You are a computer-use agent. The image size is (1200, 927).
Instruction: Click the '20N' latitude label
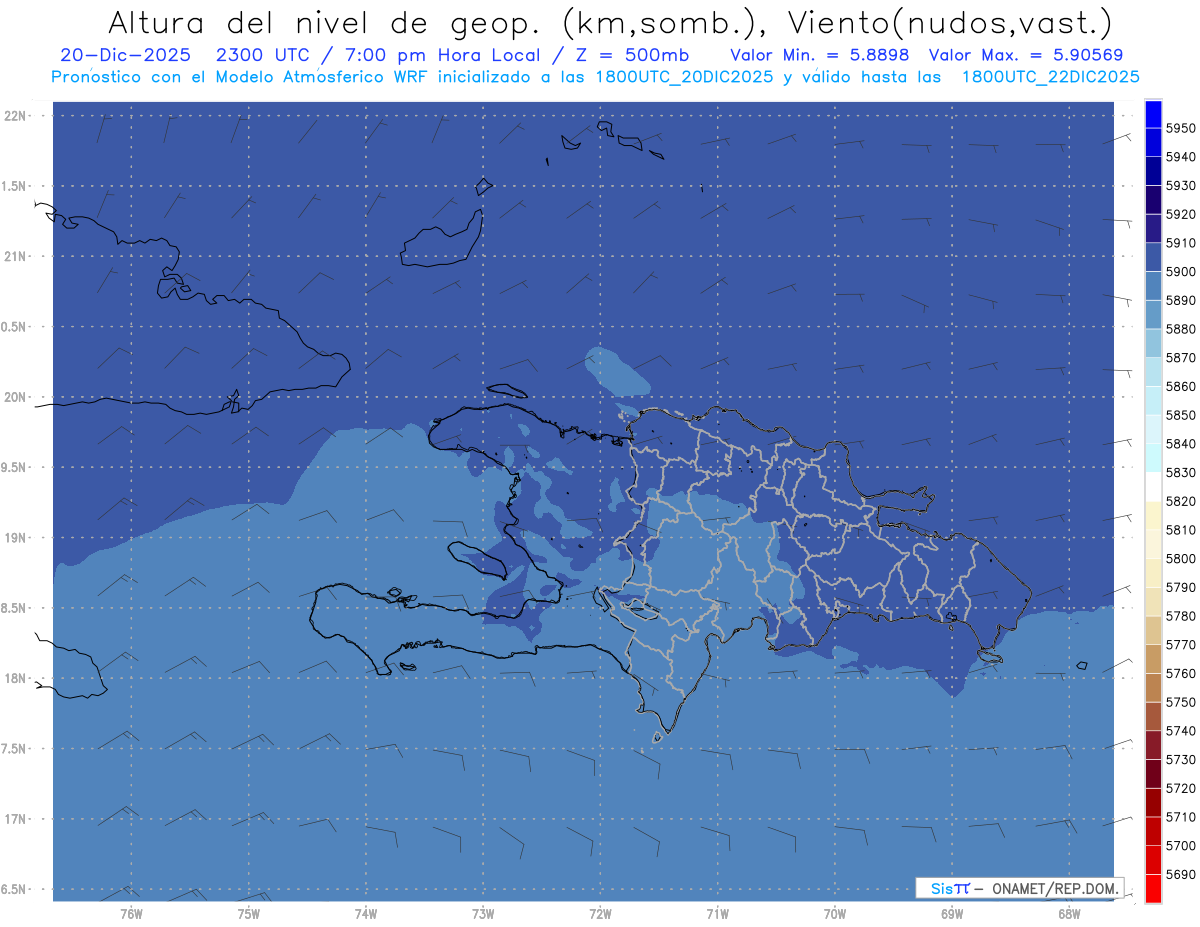pos(16,397)
